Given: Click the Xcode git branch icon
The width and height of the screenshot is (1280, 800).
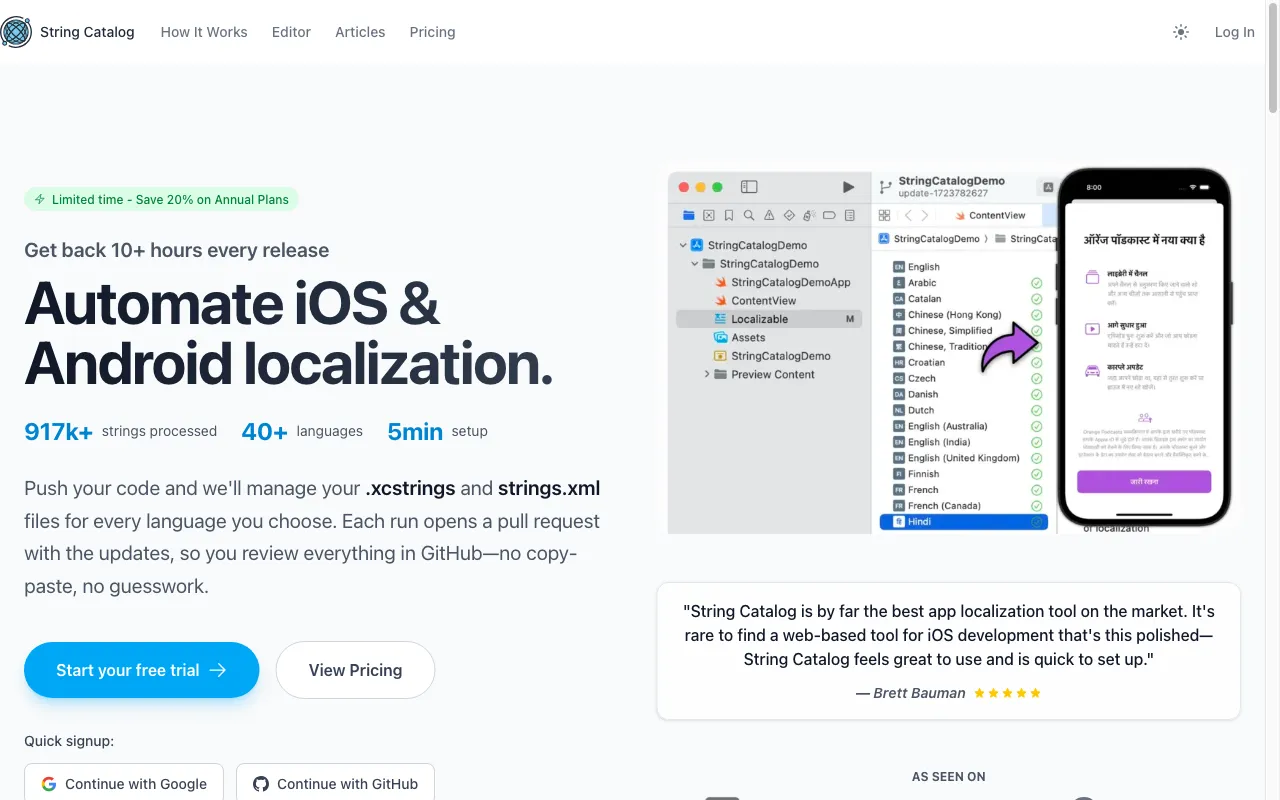Looking at the screenshot, I should 885,187.
